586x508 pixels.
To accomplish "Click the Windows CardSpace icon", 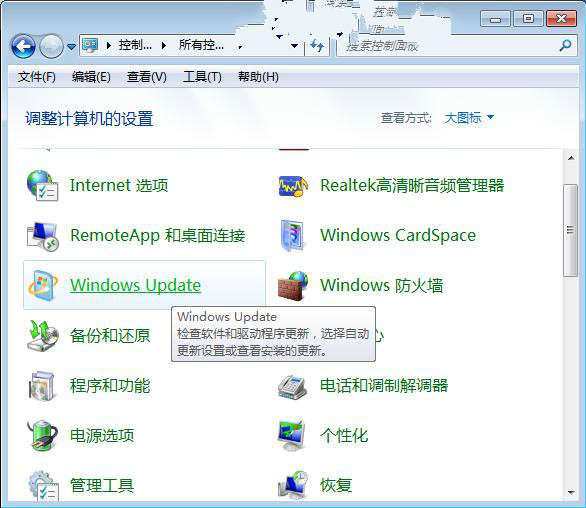I will coord(292,235).
